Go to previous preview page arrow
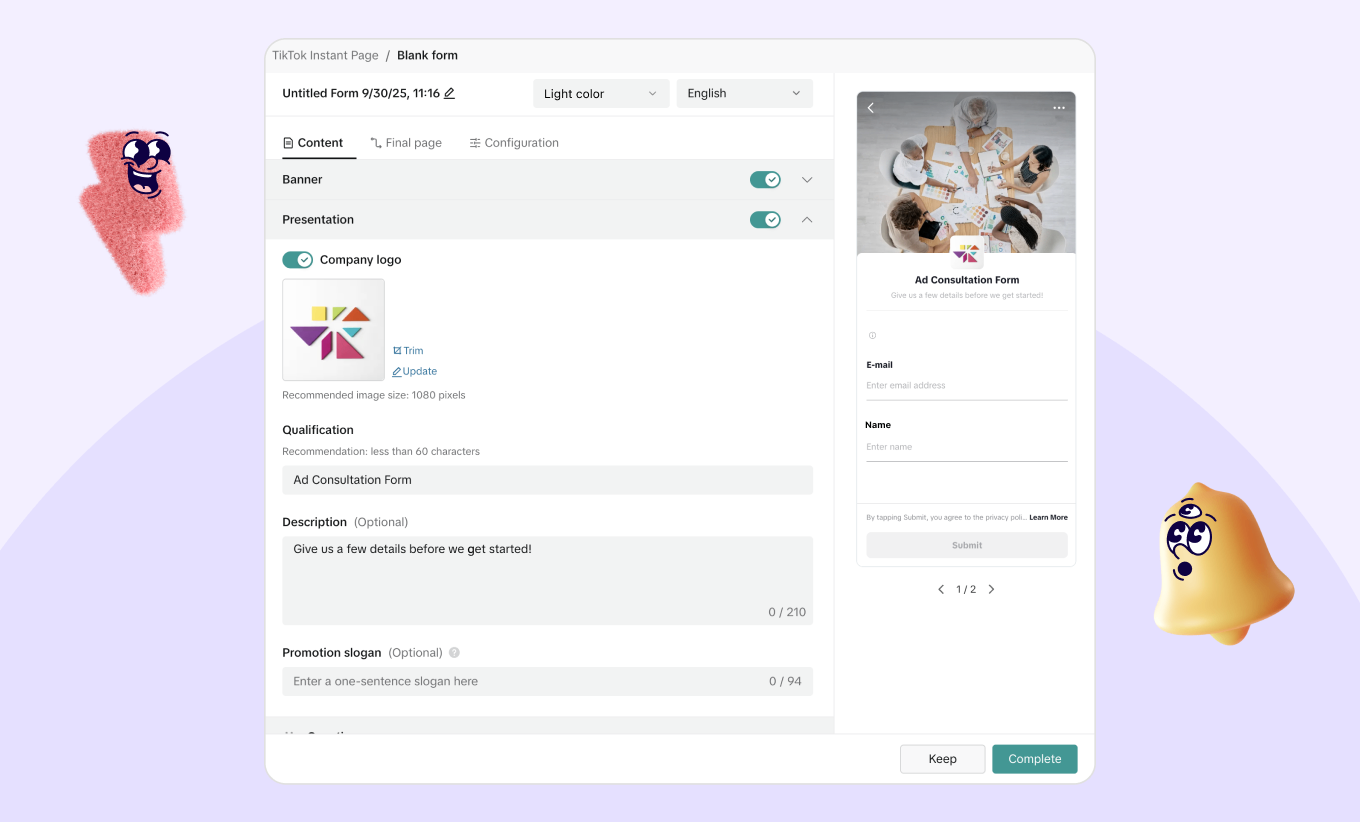The image size is (1360, 822). [x=941, y=590]
